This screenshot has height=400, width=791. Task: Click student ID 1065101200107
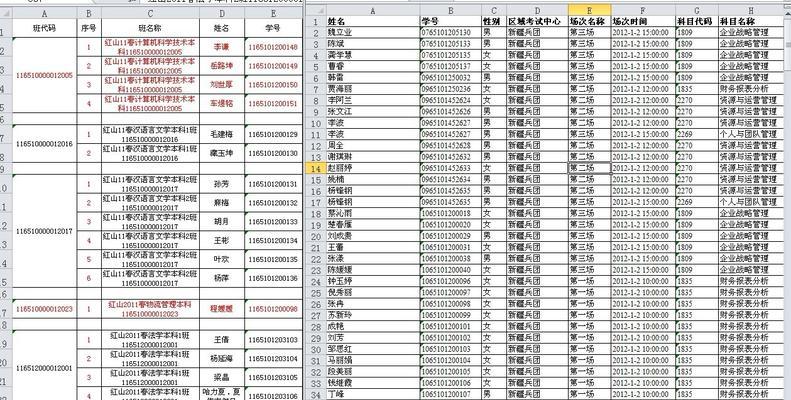(450, 394)
